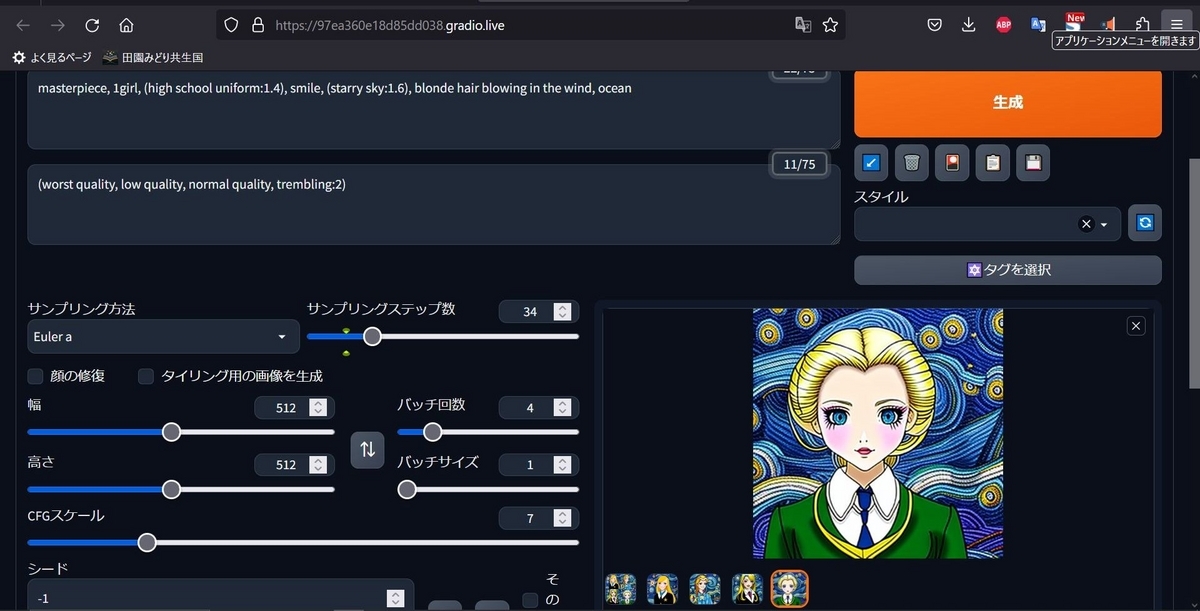1200x611 pixels.
Task: Click the translate page icon in the address bar
Action: pos(802,25)
